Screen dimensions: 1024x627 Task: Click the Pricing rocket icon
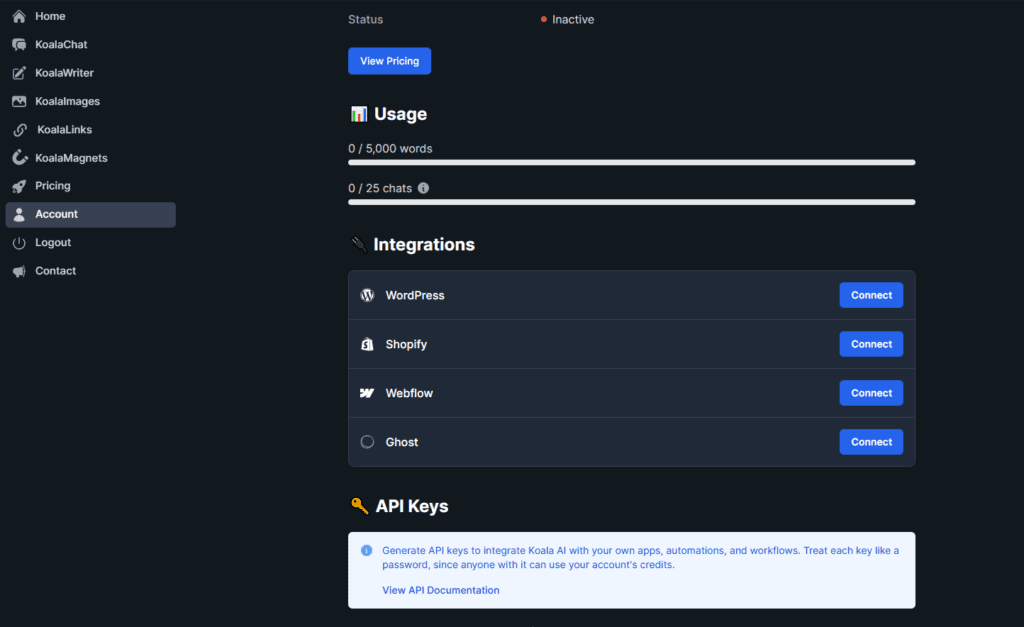[x=19, y=186]
